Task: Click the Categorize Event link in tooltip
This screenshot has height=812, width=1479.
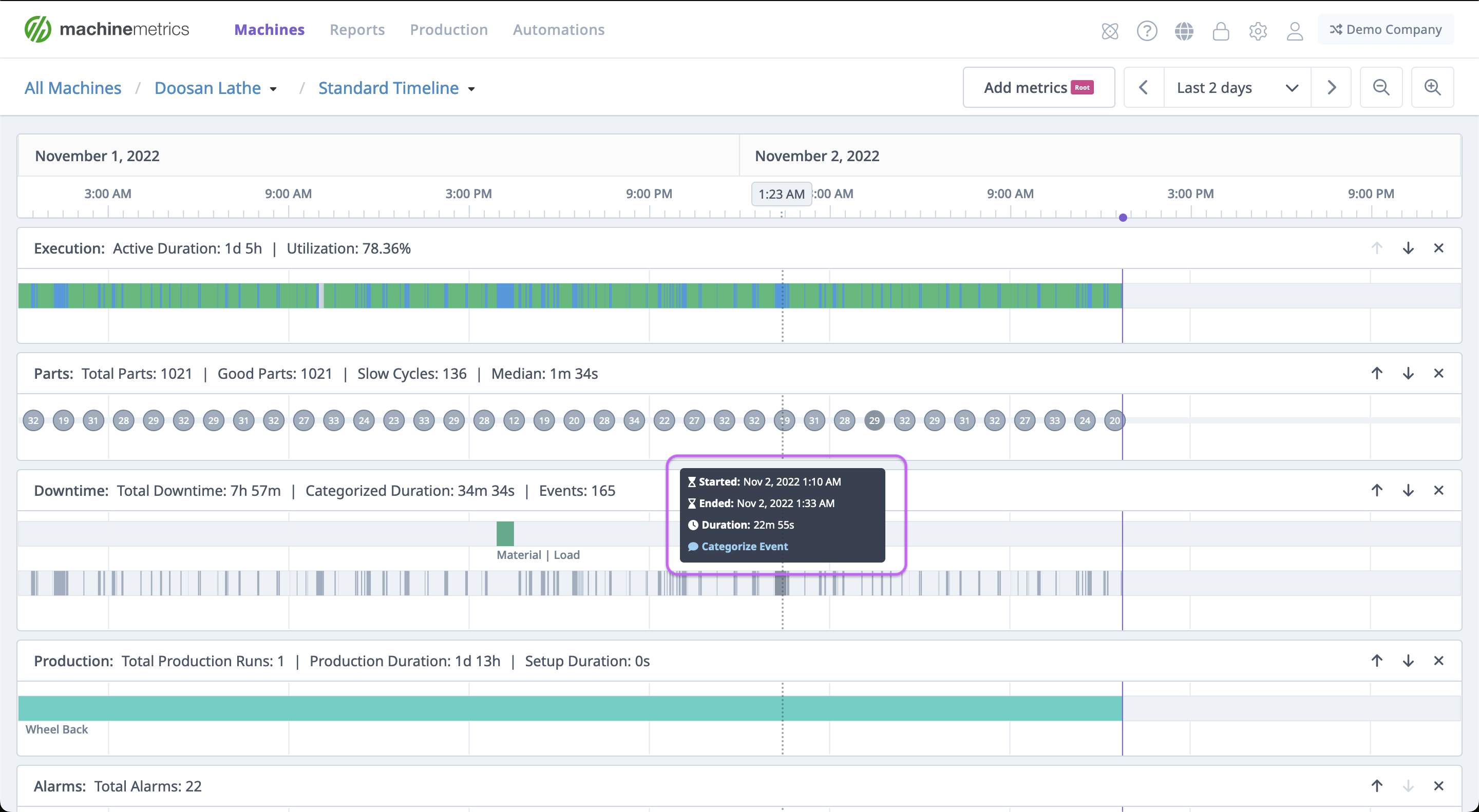Action: [x=745, y=546]
